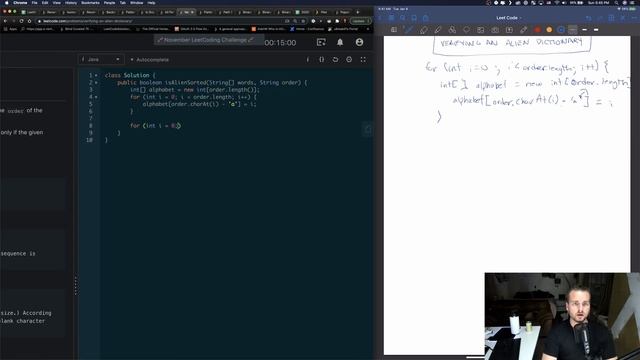Screen dimensions: 640x360
Task: Open the File menu
Action: (x=34, y=2)
